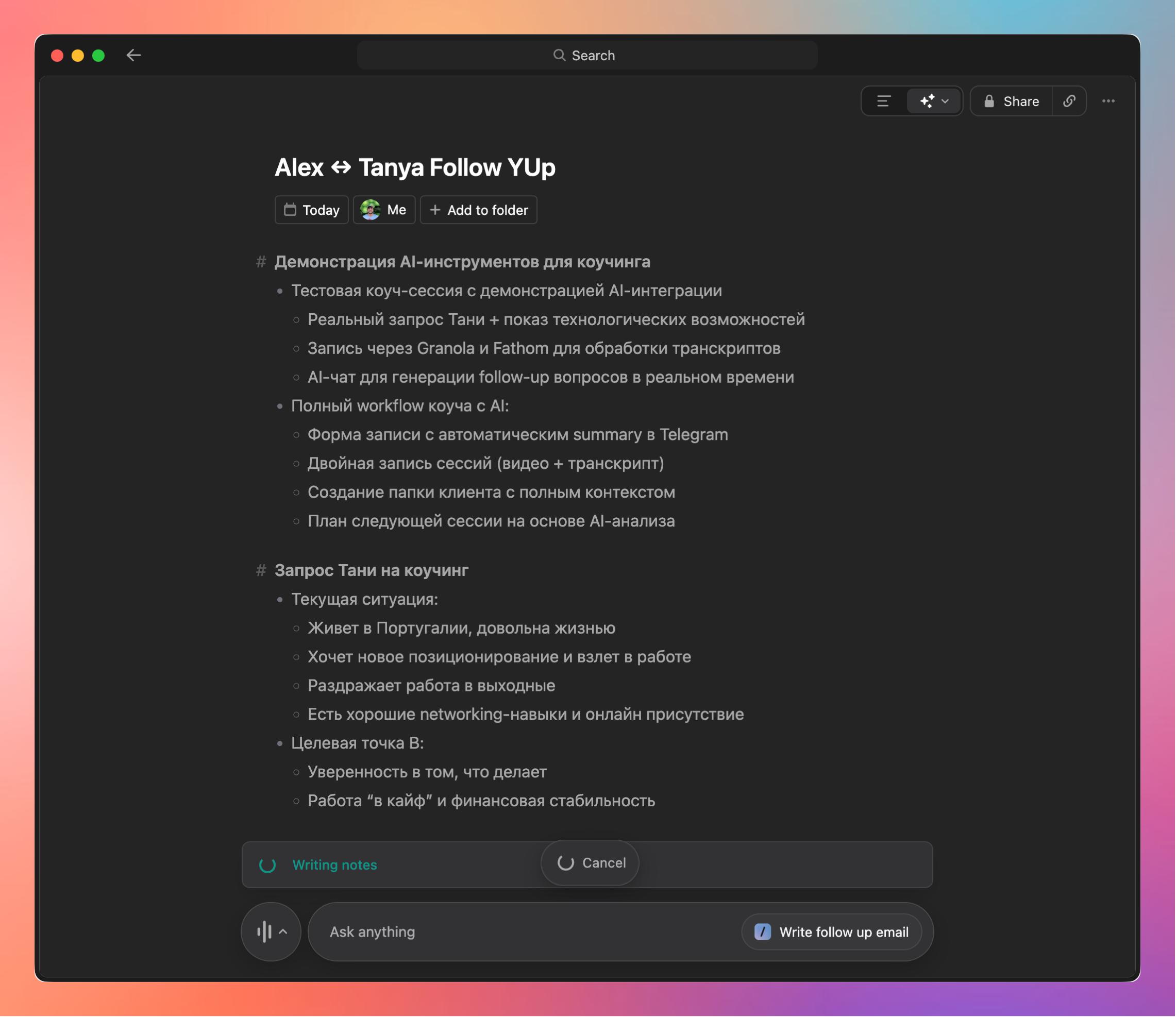Click hash icon beside Запрос Тани heading

[261, 570]
